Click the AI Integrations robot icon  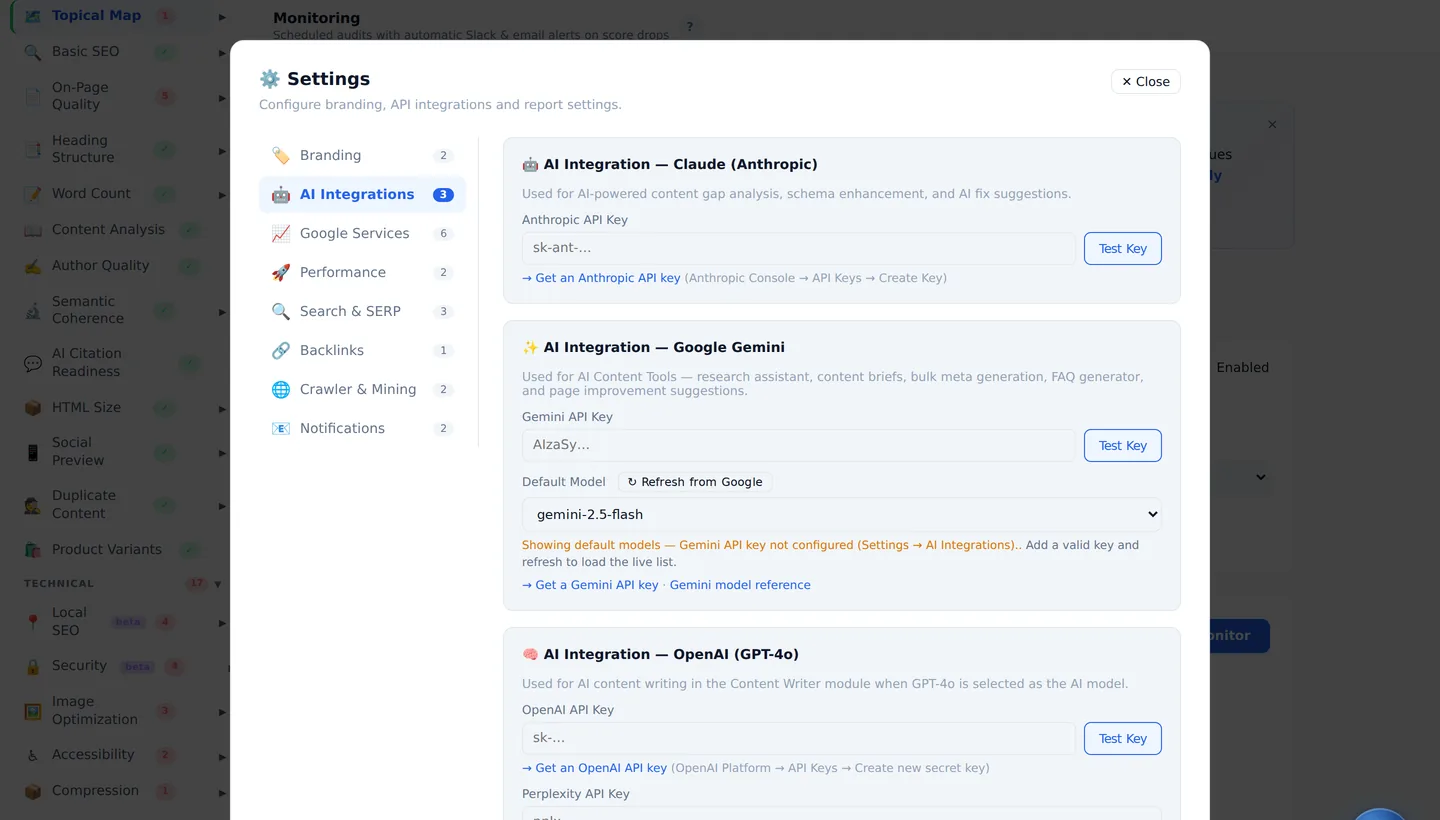coord(281,194)
